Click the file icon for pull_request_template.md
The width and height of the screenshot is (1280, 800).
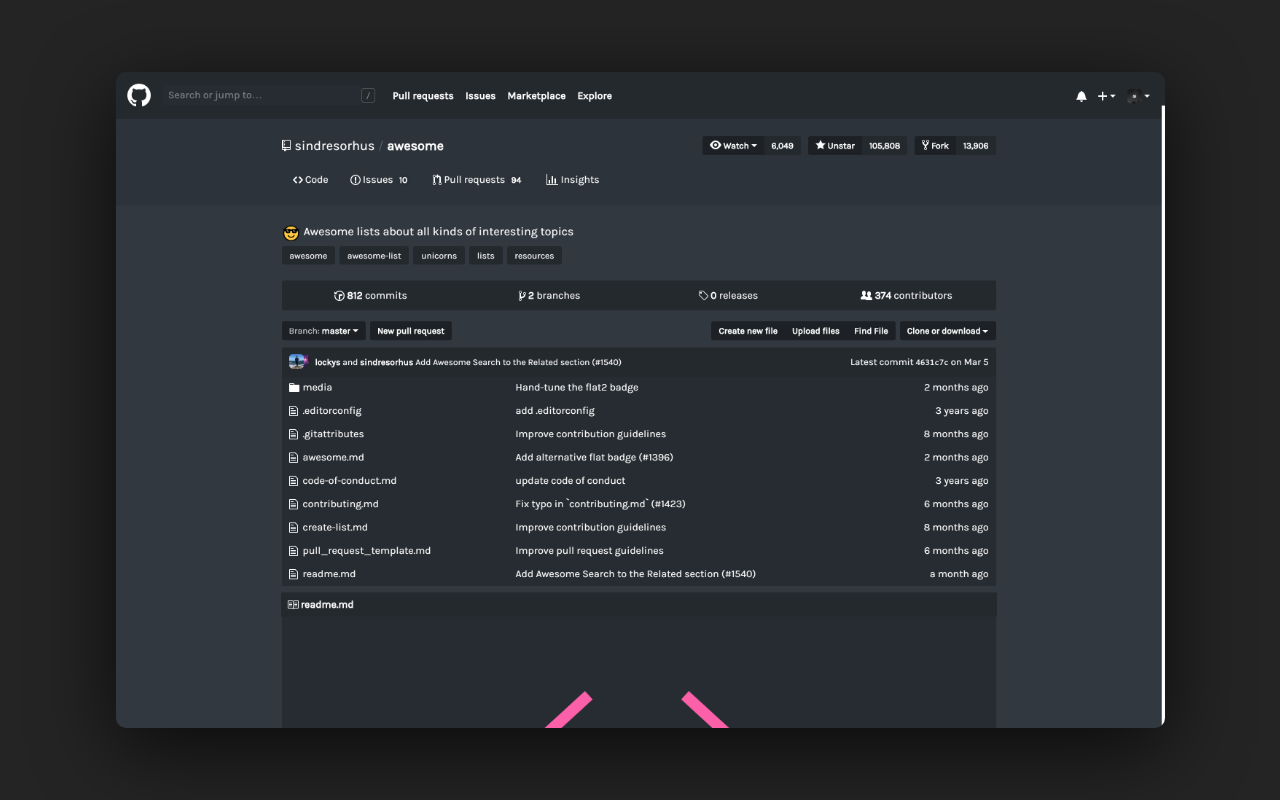(x=293, y=551)
